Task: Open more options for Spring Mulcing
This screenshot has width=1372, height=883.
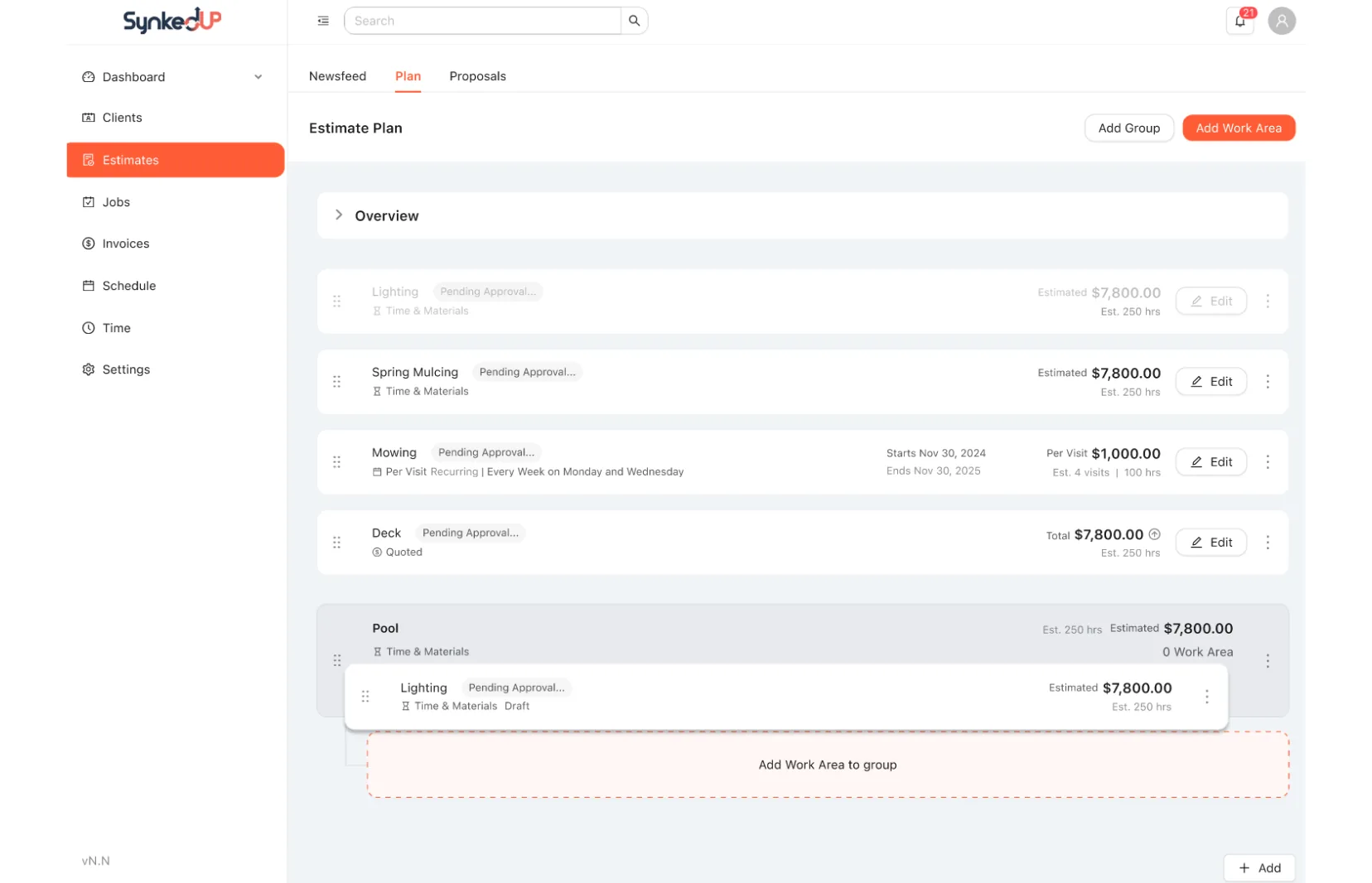Action: click(x=1268, y=382)
